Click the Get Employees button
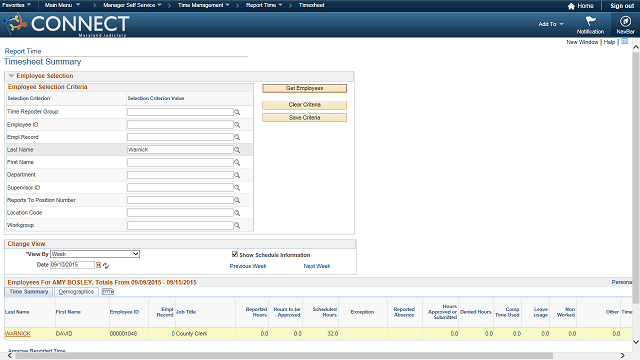 coord(304,88)
